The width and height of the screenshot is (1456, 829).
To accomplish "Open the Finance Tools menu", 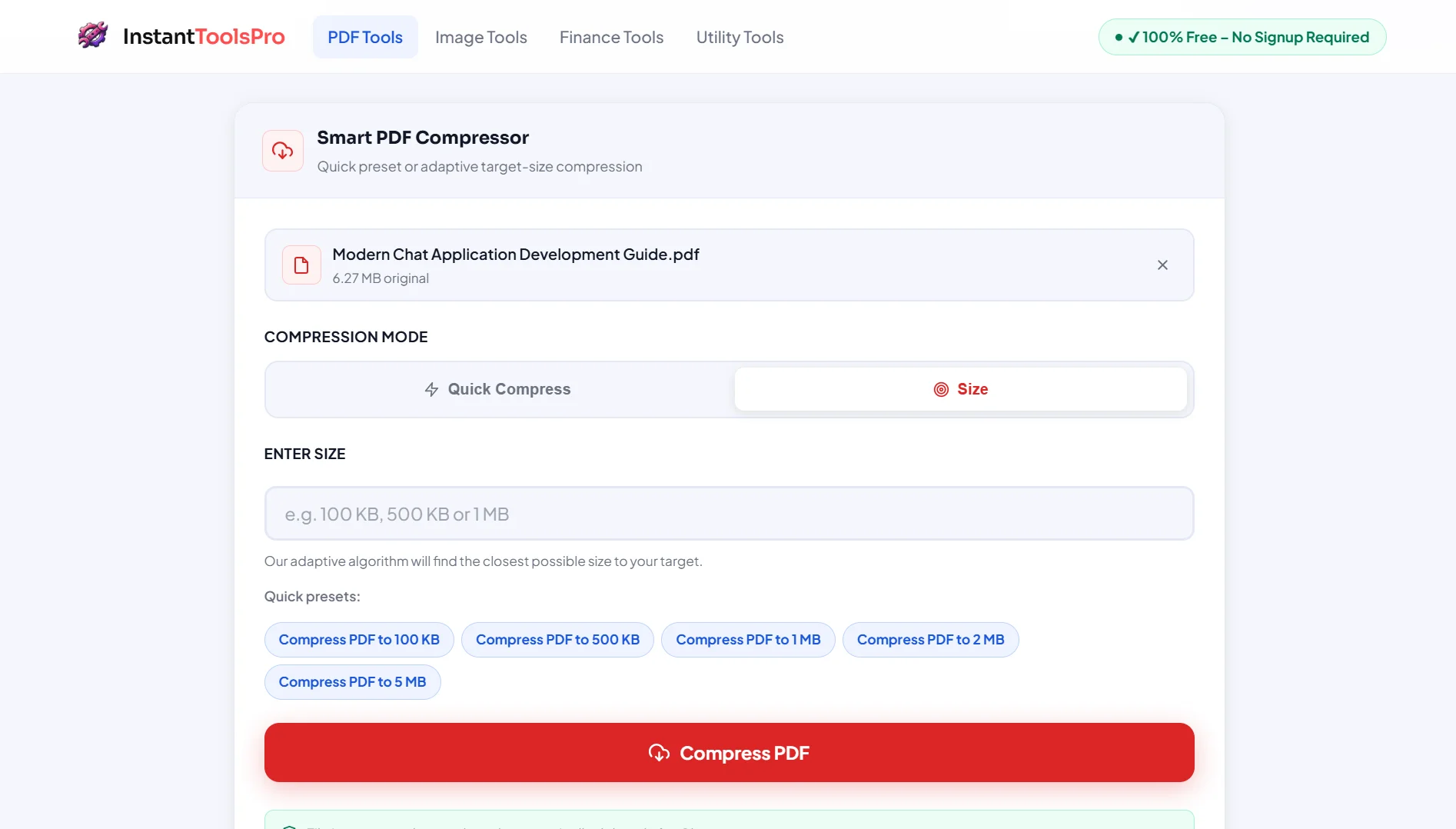I will (611, 37).
